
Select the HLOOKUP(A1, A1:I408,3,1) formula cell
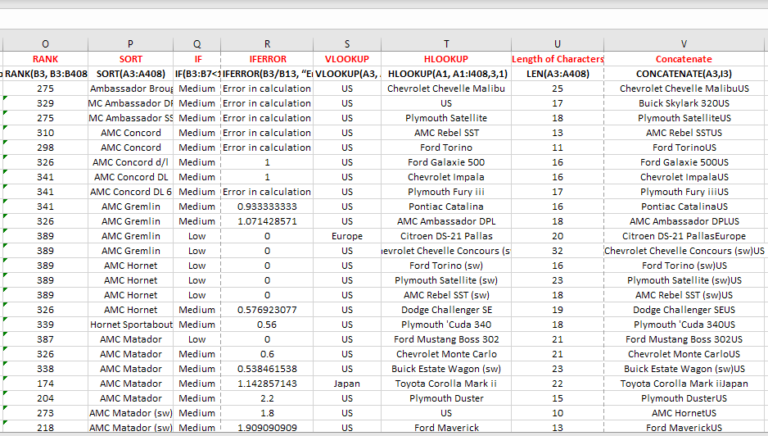pyautogui.click(x=446, y=74)
